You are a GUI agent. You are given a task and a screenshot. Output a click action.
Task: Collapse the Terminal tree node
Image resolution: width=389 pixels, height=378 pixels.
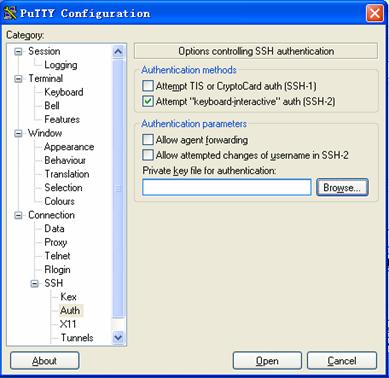click(x=19, y=79)
